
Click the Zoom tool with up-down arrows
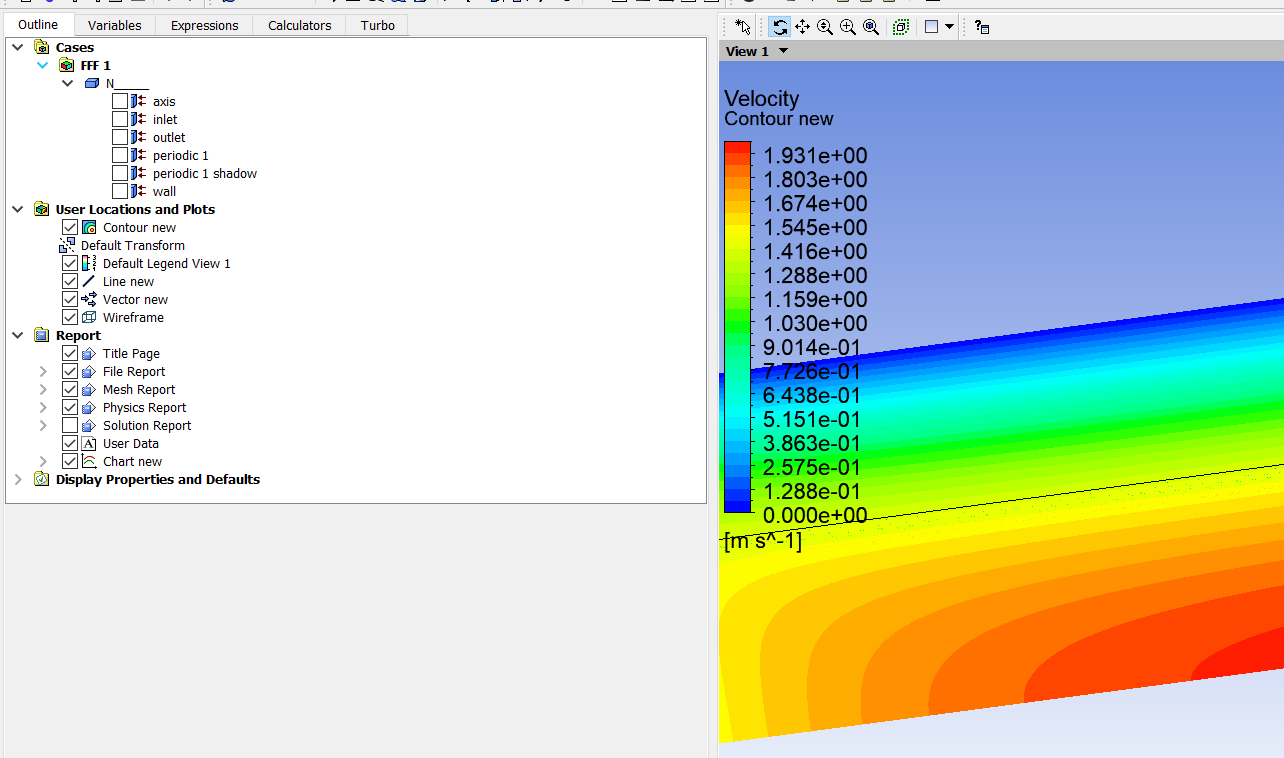(x=825, y=27)
